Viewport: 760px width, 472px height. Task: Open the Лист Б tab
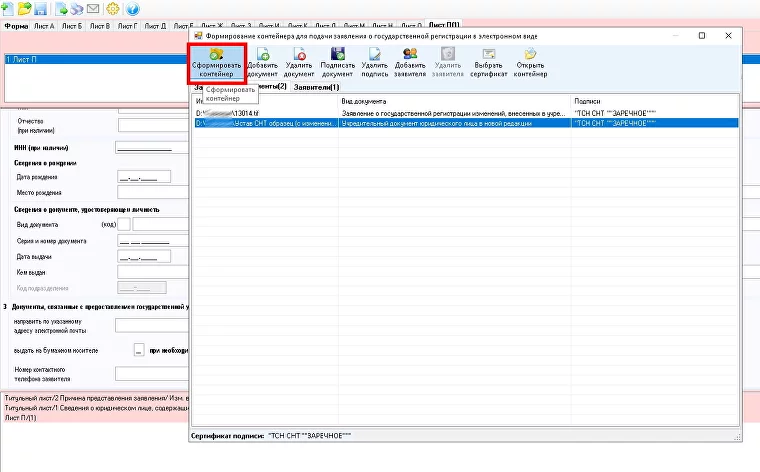pos(72,26)
